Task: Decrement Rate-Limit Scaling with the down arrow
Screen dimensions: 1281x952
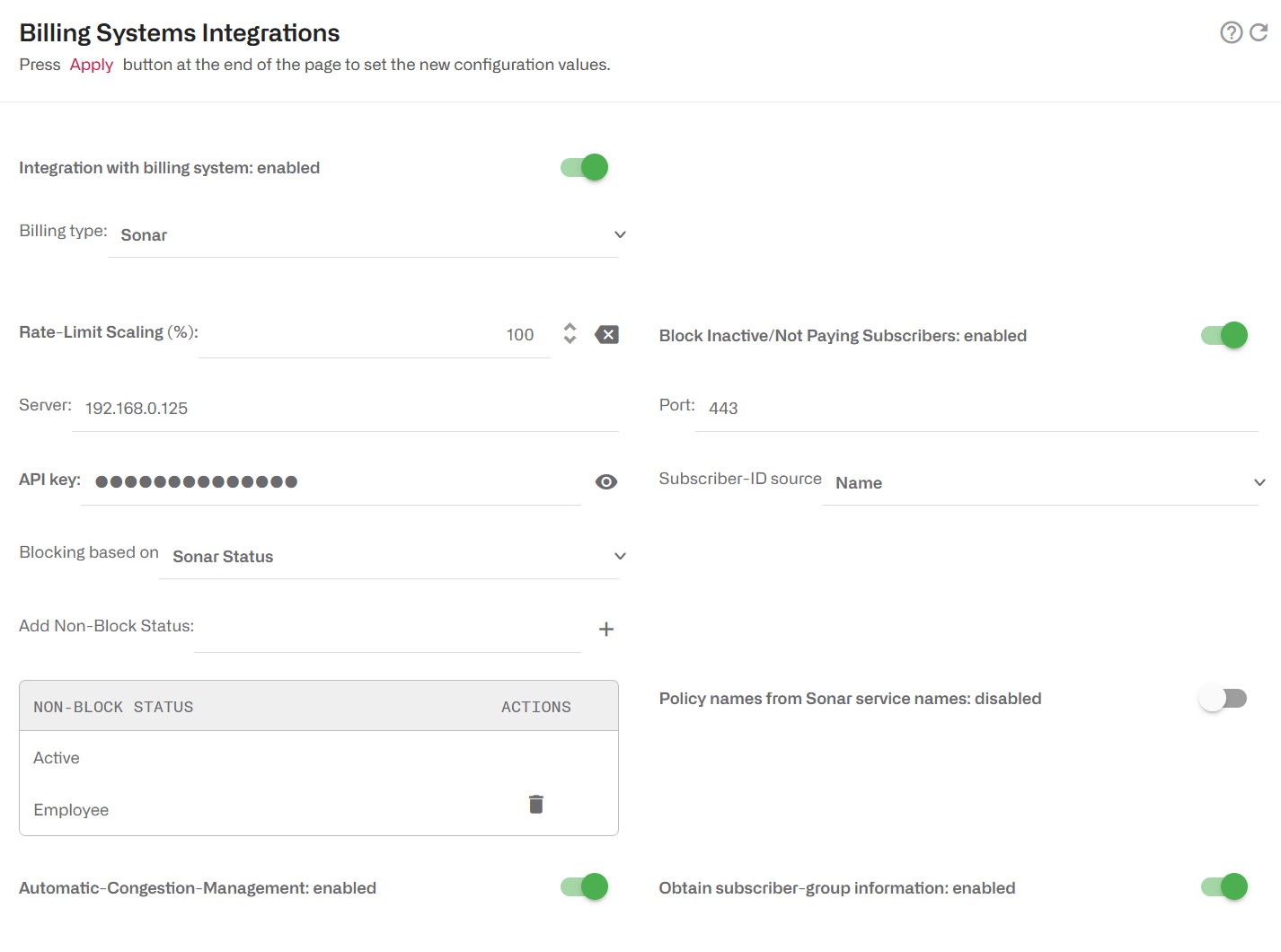Action: (570, 341)
